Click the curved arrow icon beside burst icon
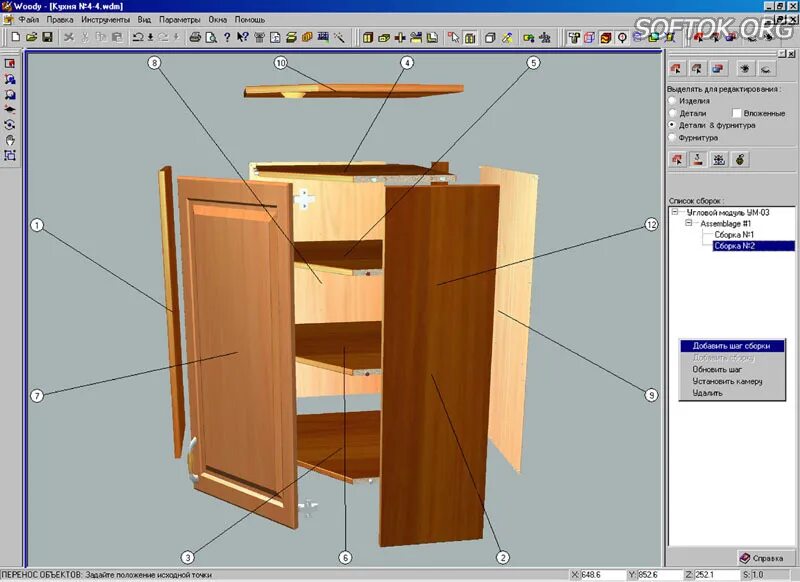 coord(766,68)
